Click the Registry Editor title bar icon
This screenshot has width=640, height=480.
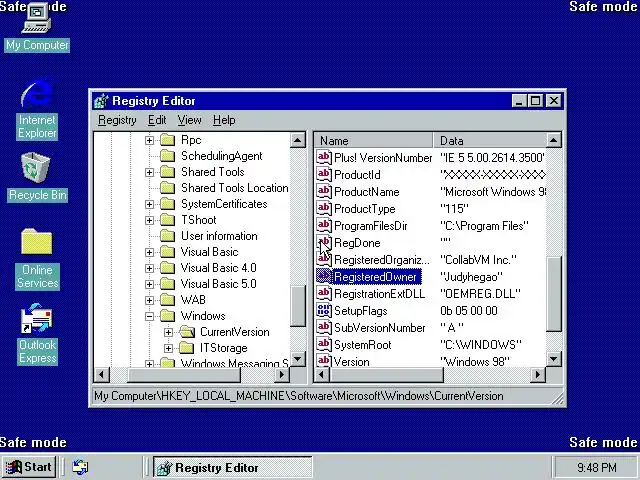point(101,101)
